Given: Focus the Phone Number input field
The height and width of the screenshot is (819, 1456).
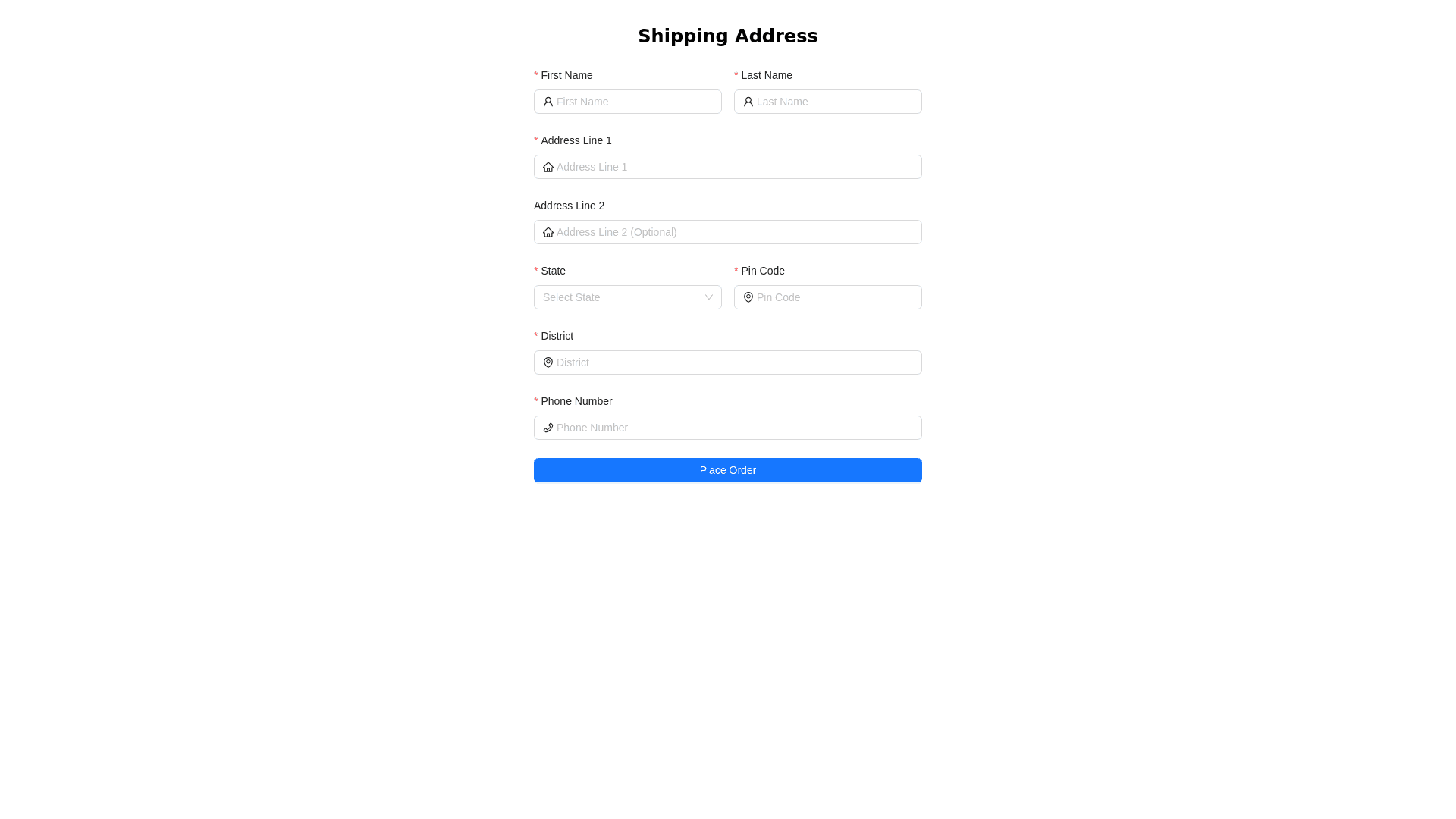Looking at the screenshot, I should point(736,428).
